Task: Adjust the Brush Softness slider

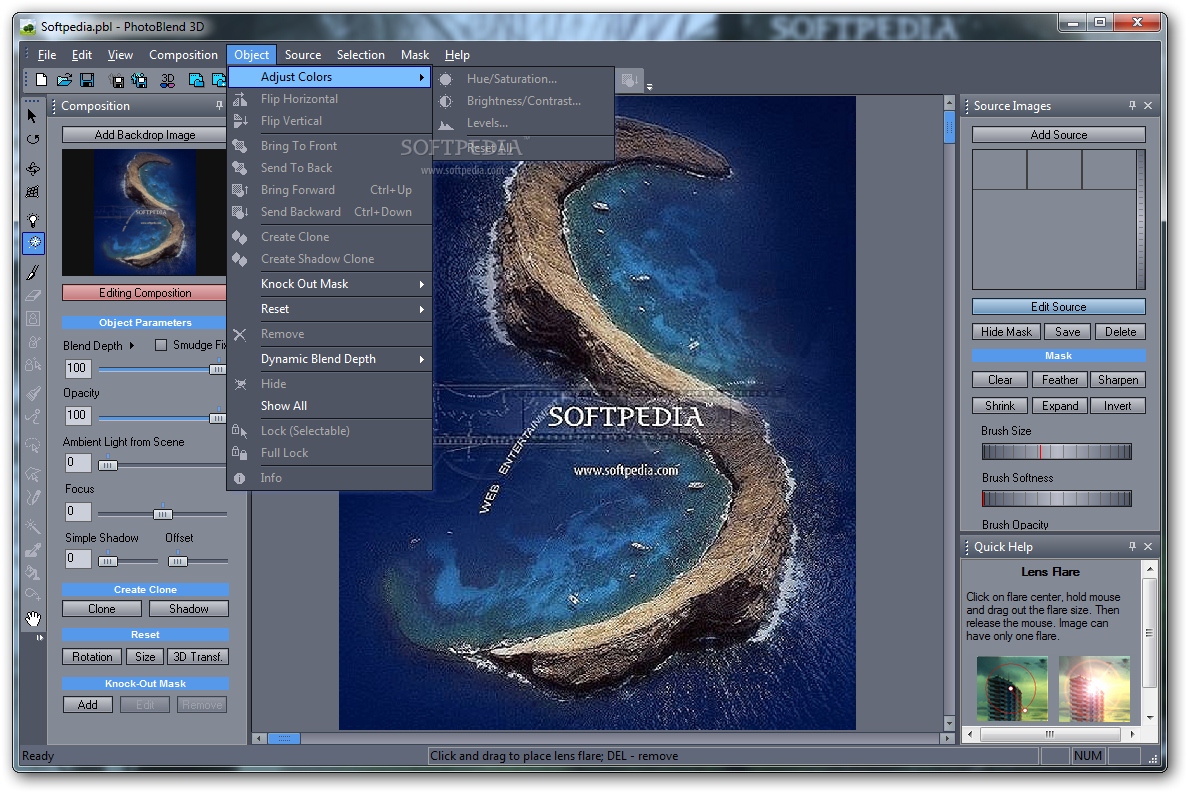Action: pos(1056,498)
